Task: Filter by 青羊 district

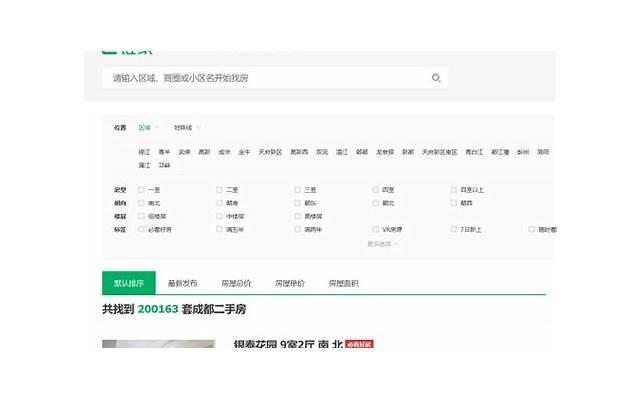Action: pos(164,152)
